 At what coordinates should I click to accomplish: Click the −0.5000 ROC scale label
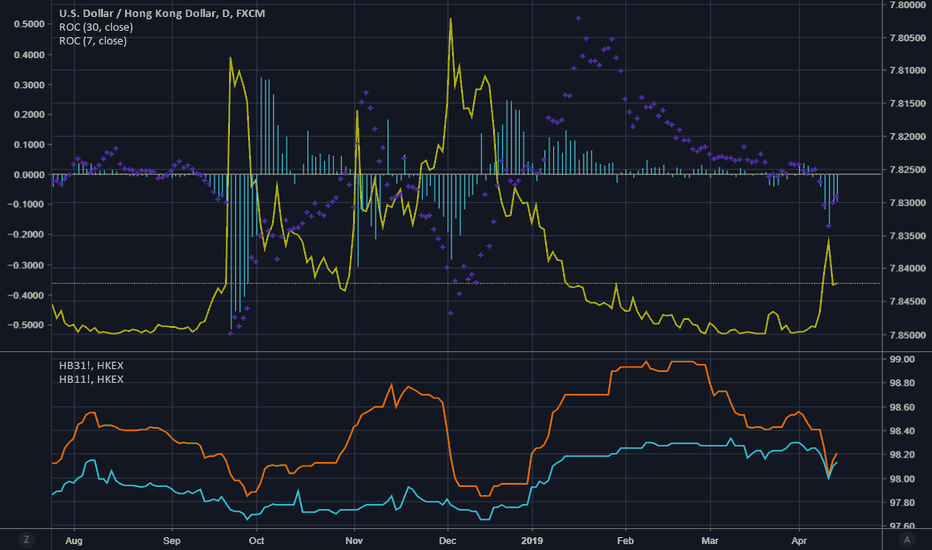26,325
